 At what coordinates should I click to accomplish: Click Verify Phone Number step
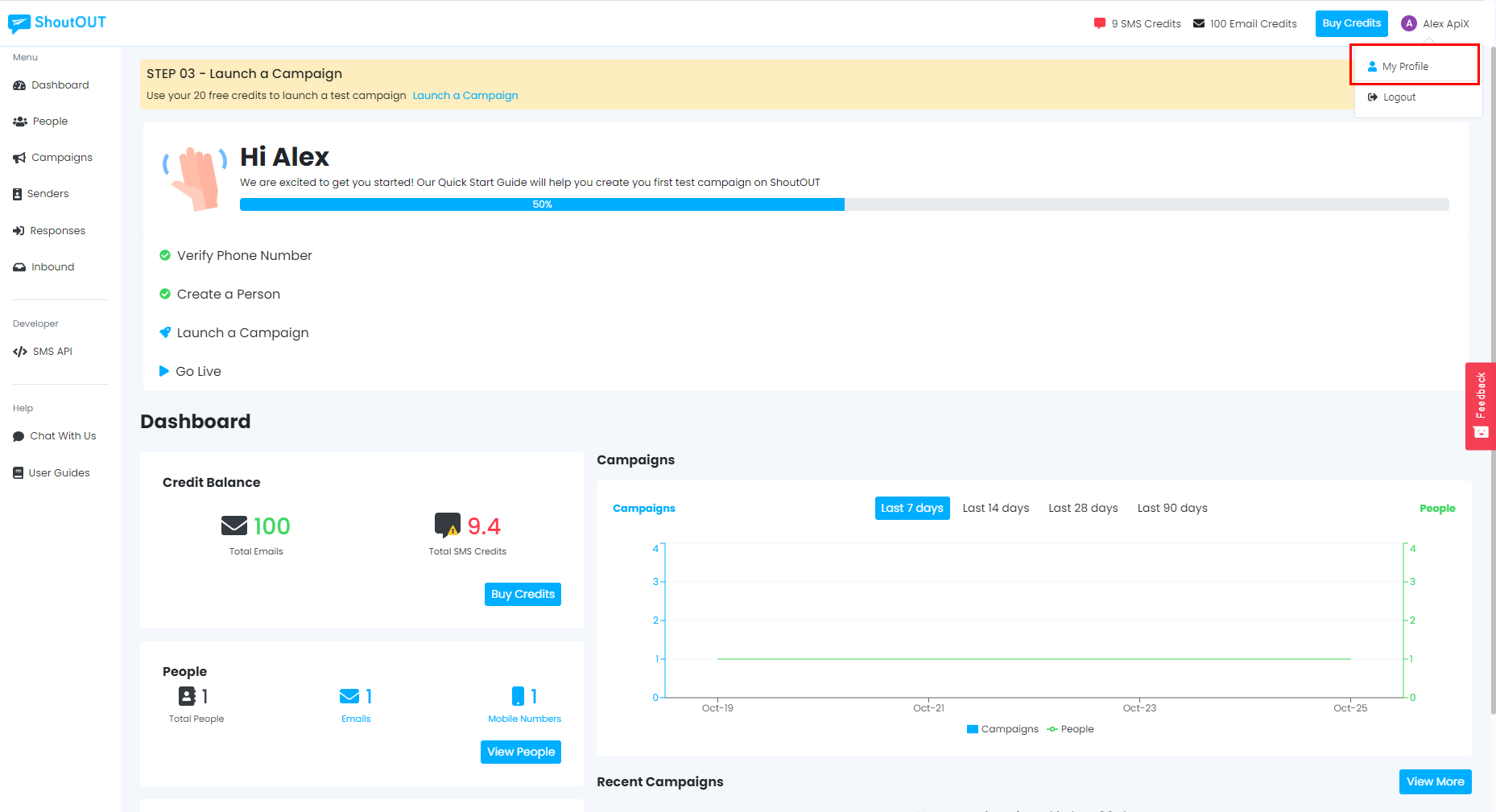coord(244,255)
